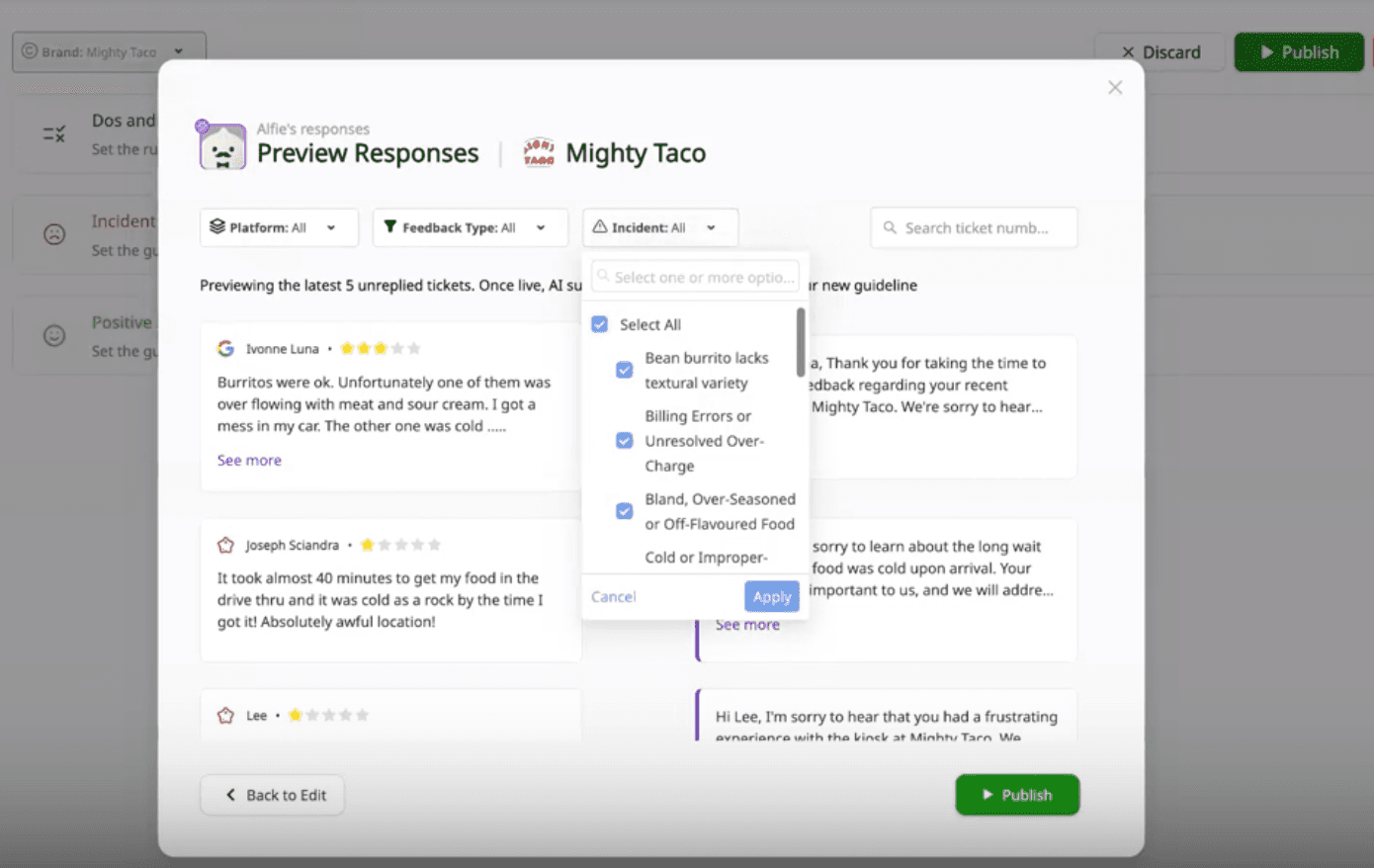Click the Dos and Don'ts icon in background page
This screenshot has width=1374, height=868.
point(54,133)
